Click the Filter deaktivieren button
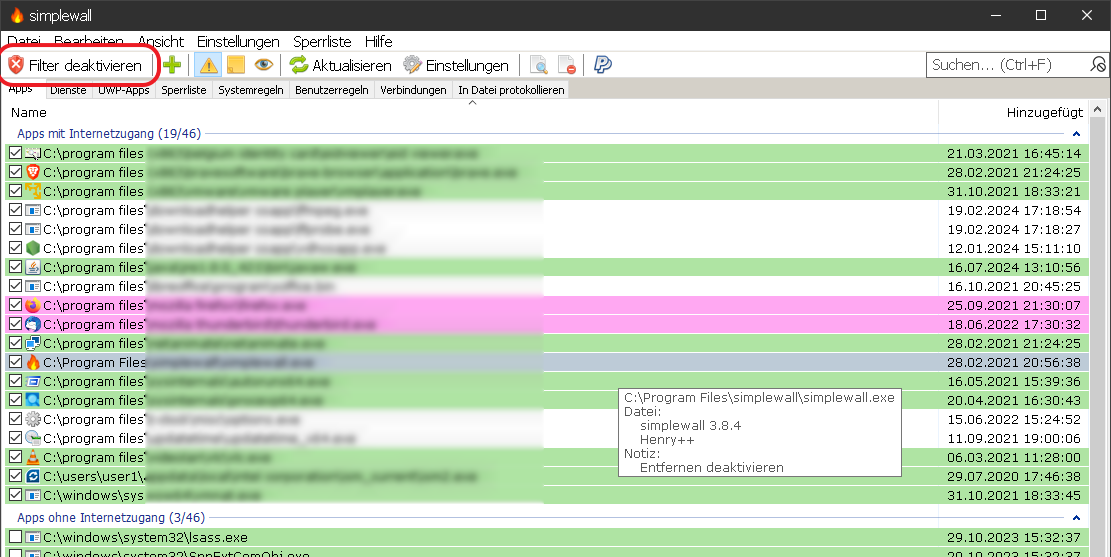Viewport: 1111px width, 557px height. tap(76, 65)
